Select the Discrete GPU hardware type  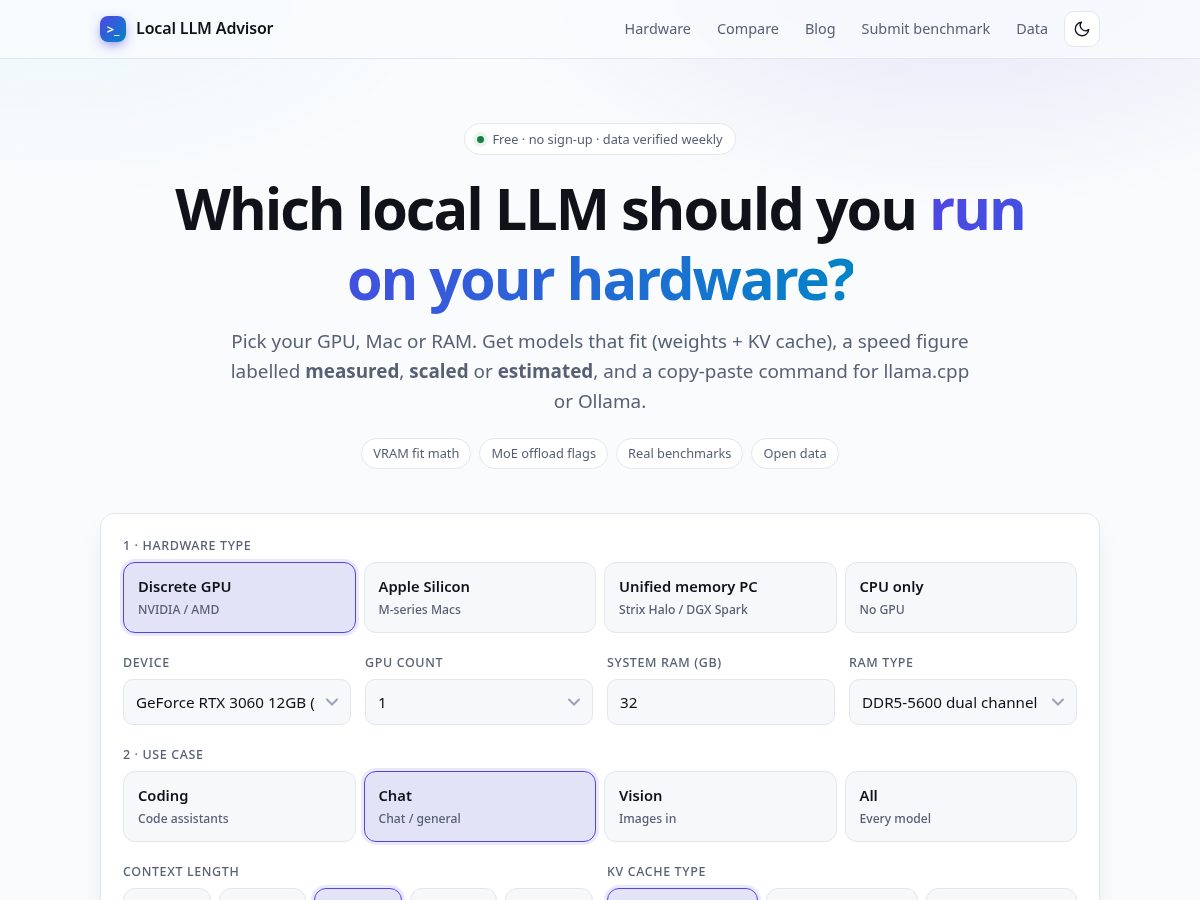click(x=239, y=597)
